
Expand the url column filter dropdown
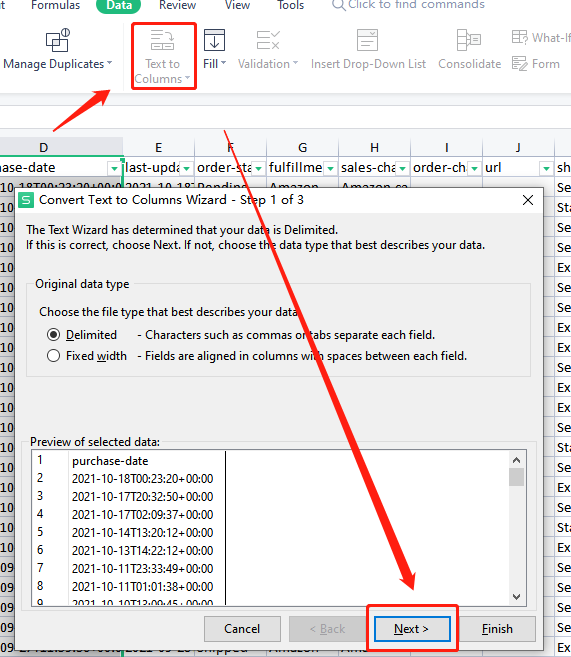(x=546, y=168)
